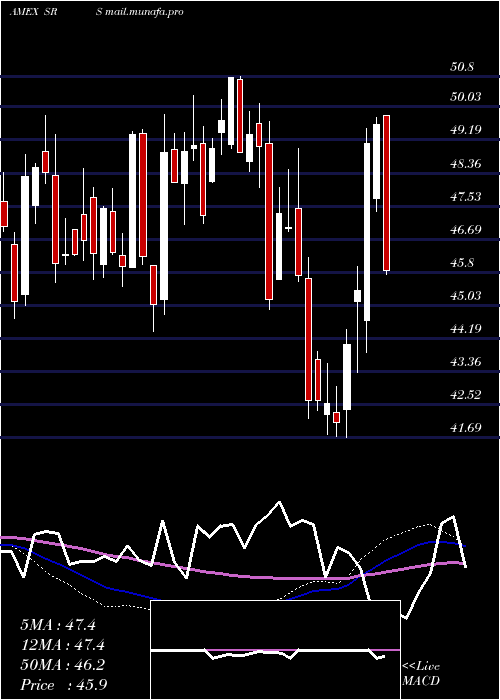Click the last red candlestick on the right
Screen dimensions: 500x700
[x=386, y=193]
